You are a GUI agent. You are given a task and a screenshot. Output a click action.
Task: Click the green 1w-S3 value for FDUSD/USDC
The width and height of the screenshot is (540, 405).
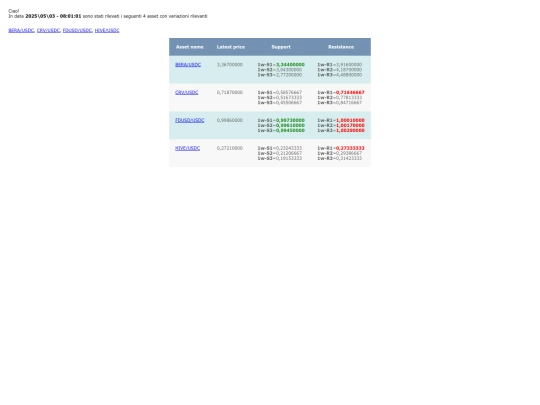(290, 131)
